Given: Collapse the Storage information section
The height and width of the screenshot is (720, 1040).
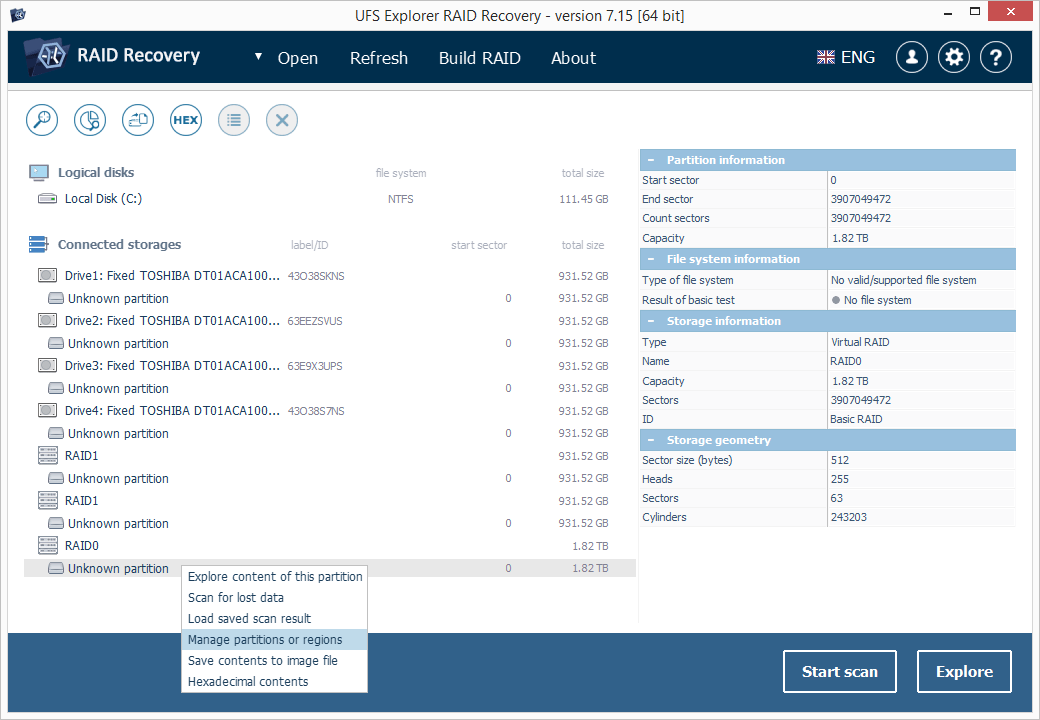Looking at the screenshot, I should point(651,321).
